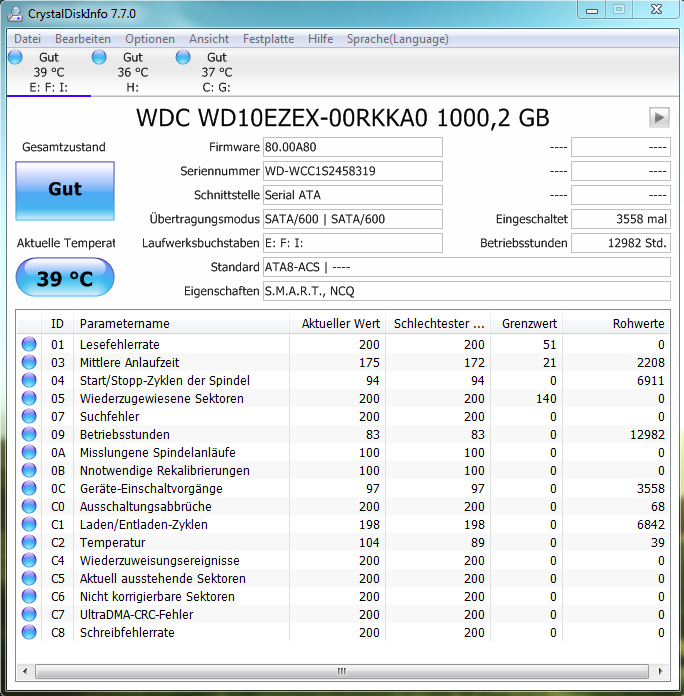
Task: Click status icon for Nnotwendige Rekalibrierungen
Action: [29, 470]
